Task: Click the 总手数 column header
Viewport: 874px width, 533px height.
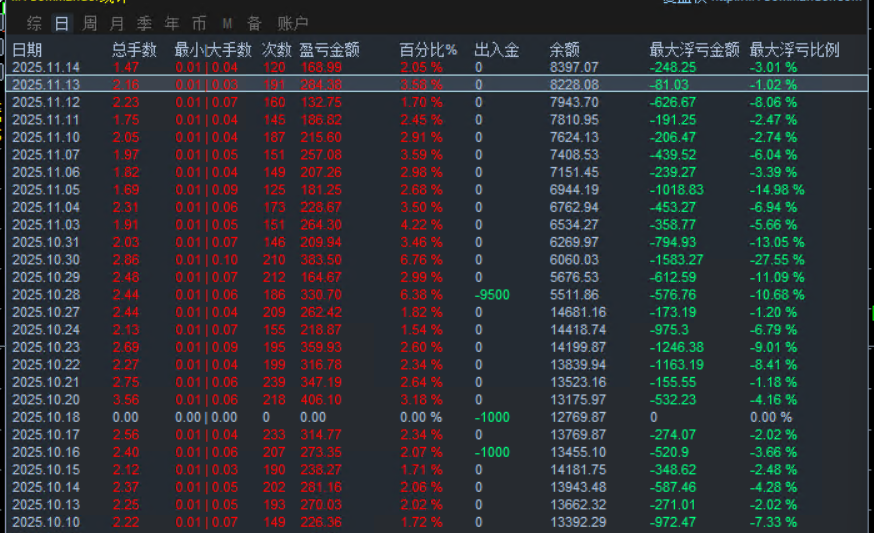Action: tap(134, 50)
